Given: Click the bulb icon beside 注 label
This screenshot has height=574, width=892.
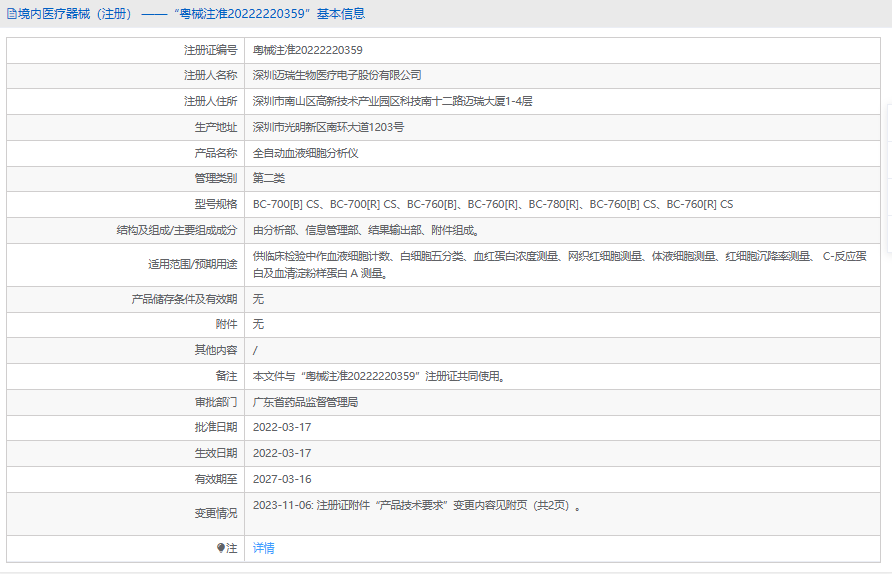Looking at the screenshot, I should [221, 548].
